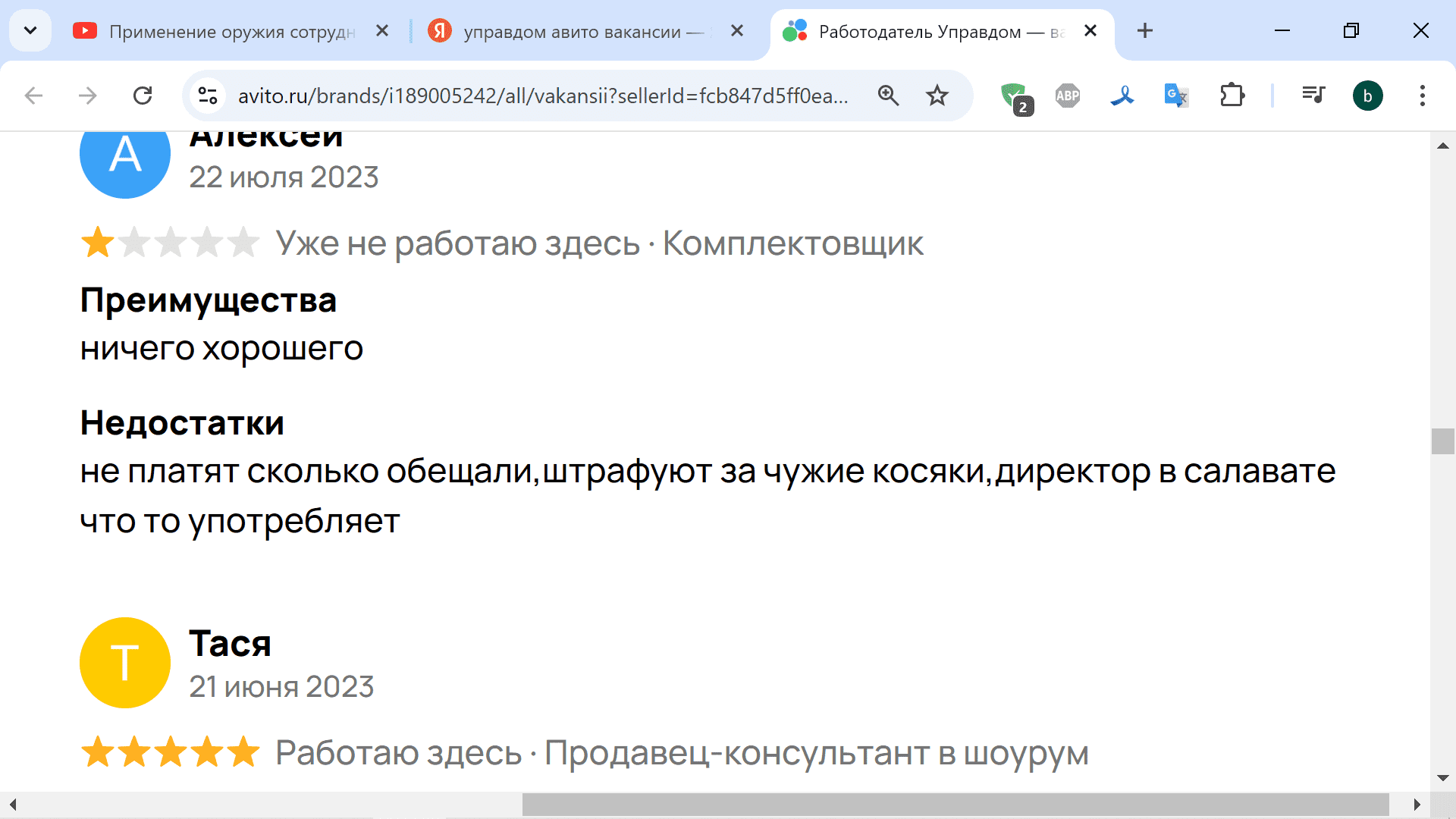Click the green shield extension with badge 2
Screen dimensions: 1456x819
tap(1014, 96)
